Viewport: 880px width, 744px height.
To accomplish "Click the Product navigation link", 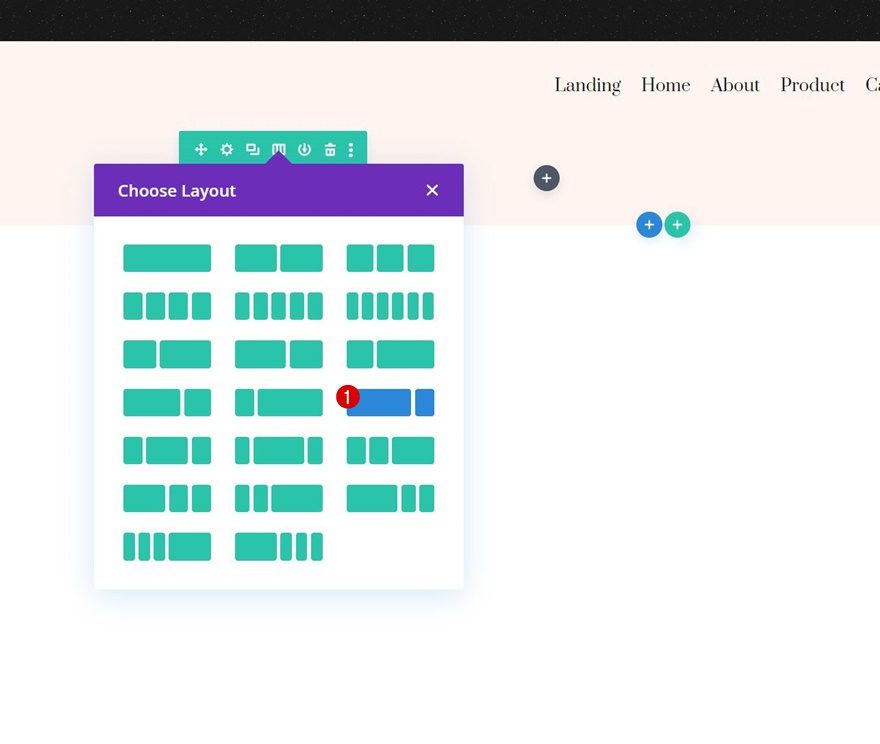I will [812, 86].
